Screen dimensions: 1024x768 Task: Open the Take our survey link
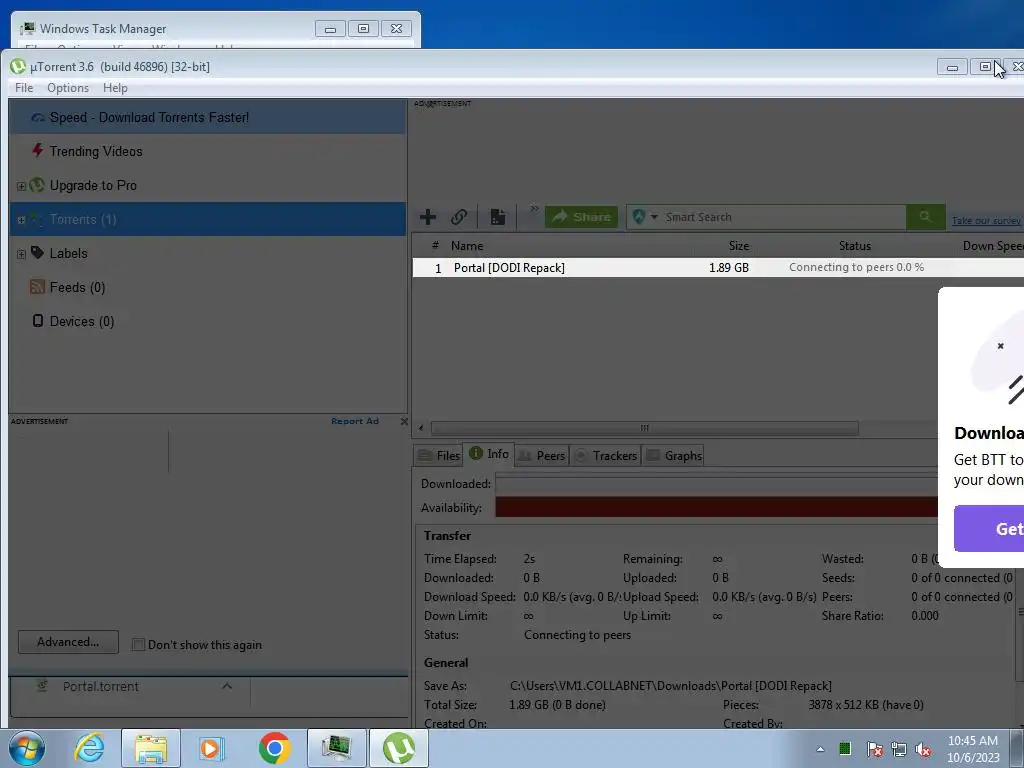pyautogui.click(x=985, y=221)
